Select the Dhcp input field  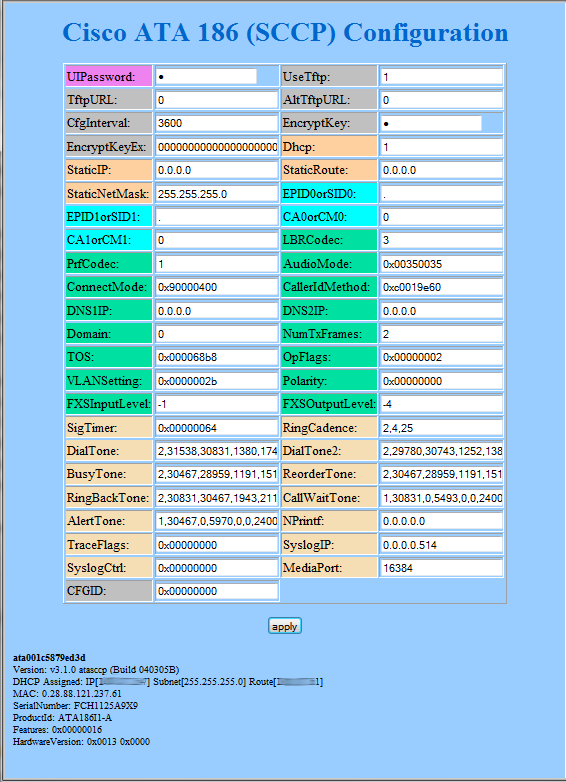tap(441, 147)
